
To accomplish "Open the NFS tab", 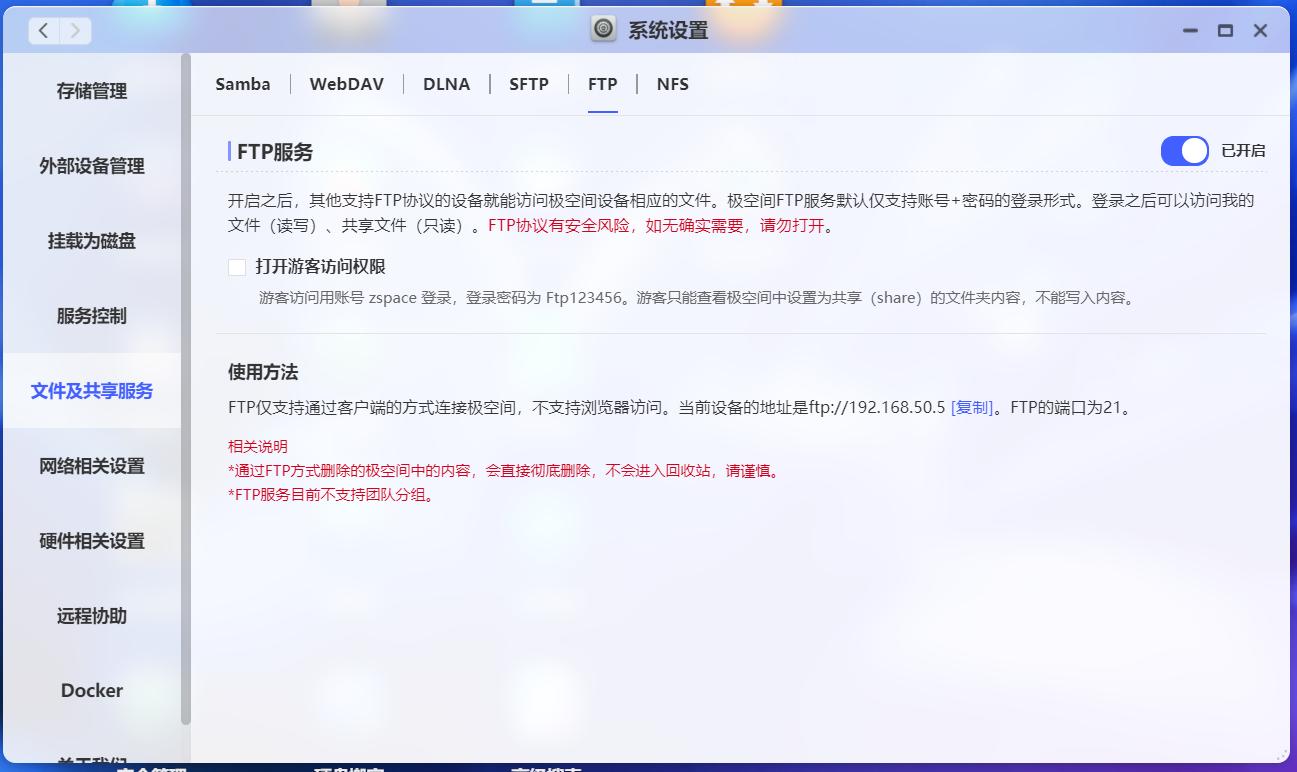I will pyautogui.click(x=672, y=84).
